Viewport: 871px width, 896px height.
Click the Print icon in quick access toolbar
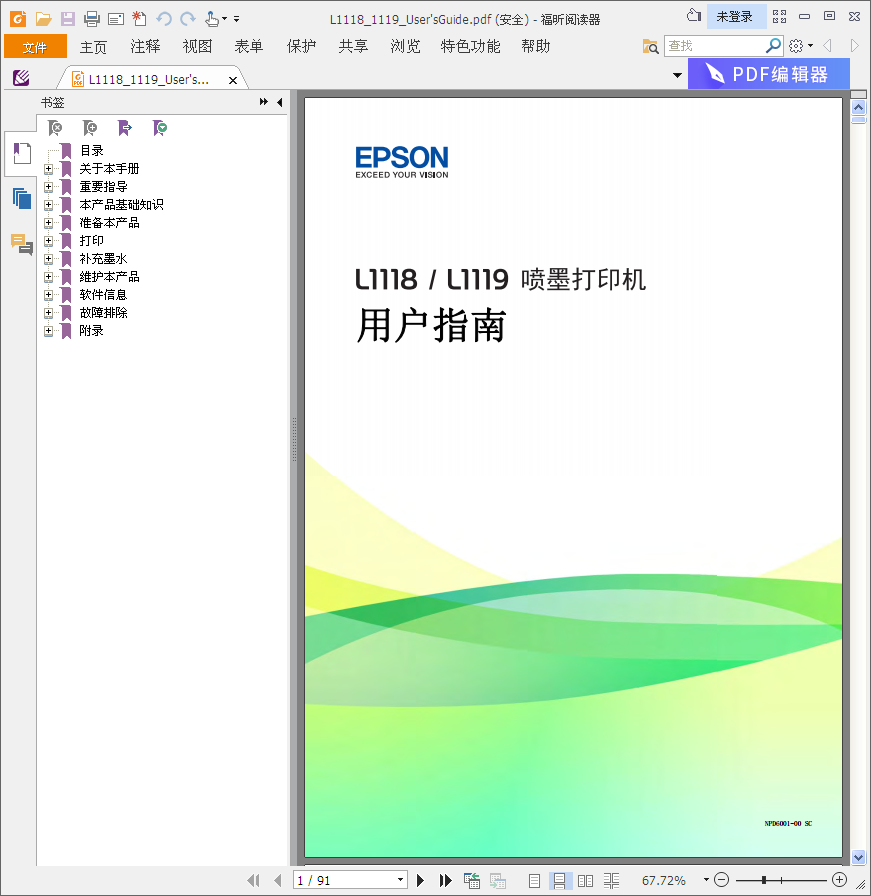point(92,19)
